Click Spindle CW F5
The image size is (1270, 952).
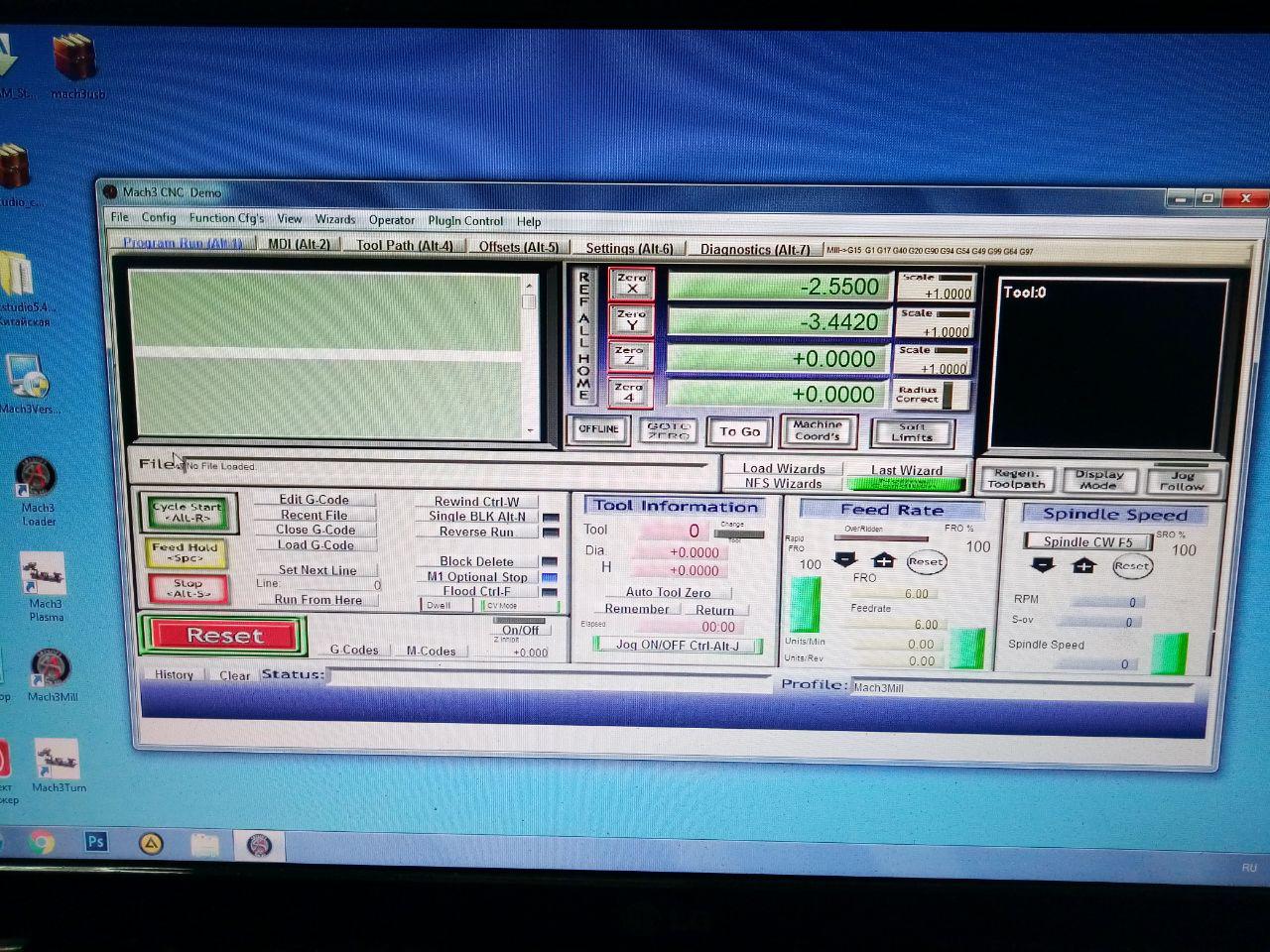(1087, 542)
